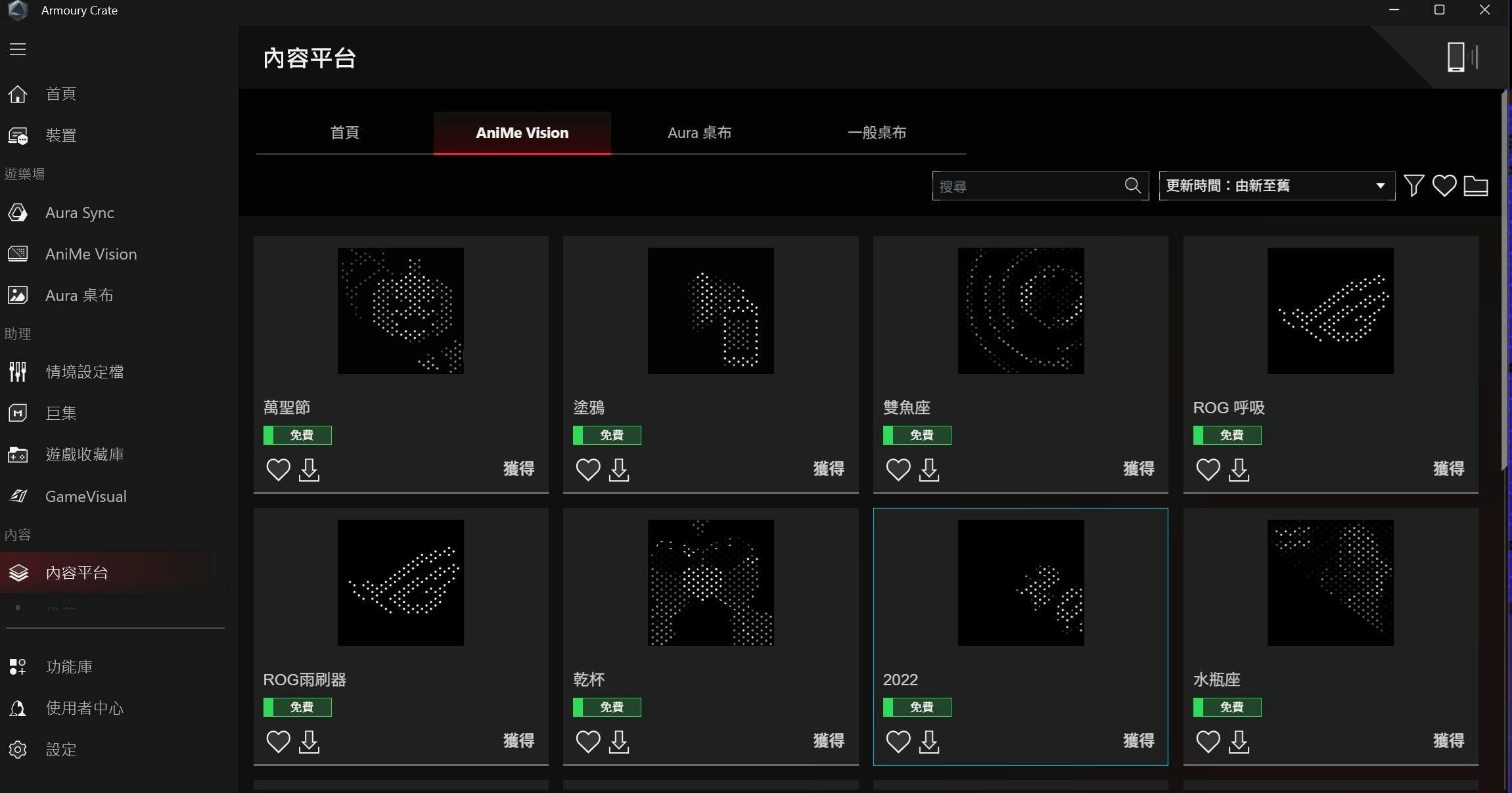Favorite the 2022 item
The image size is (1512, 793).
pyautogui.click(x=898, y=742)
